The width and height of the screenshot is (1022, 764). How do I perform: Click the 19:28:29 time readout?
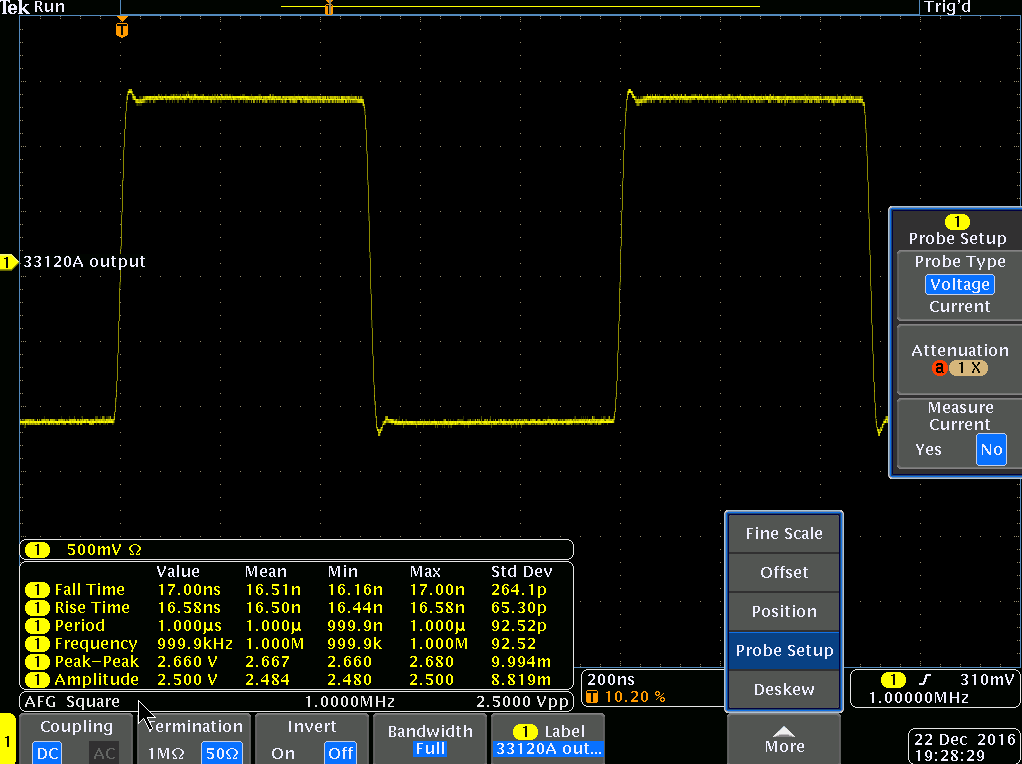[x=949, y=756]
